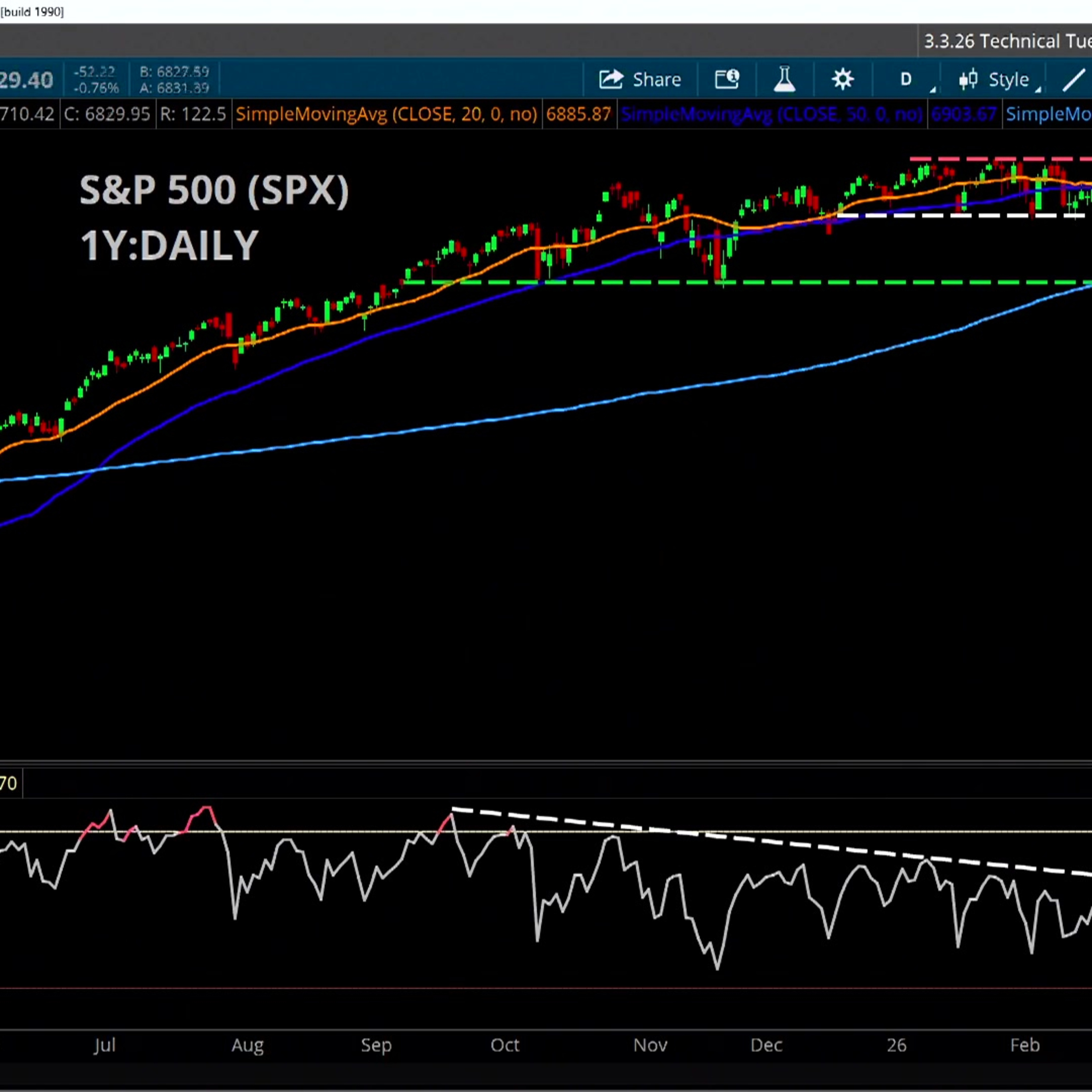Open the info window icon beside Share

727,79
